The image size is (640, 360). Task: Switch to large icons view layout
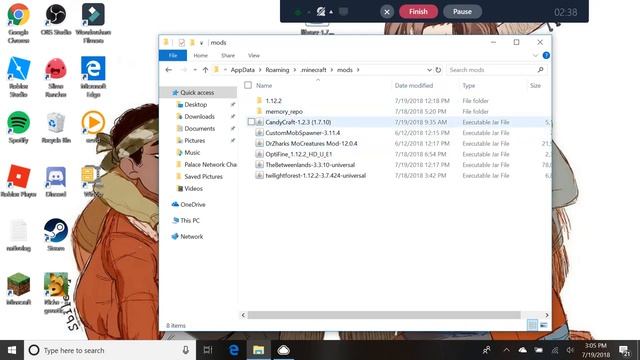pos(544,325)
